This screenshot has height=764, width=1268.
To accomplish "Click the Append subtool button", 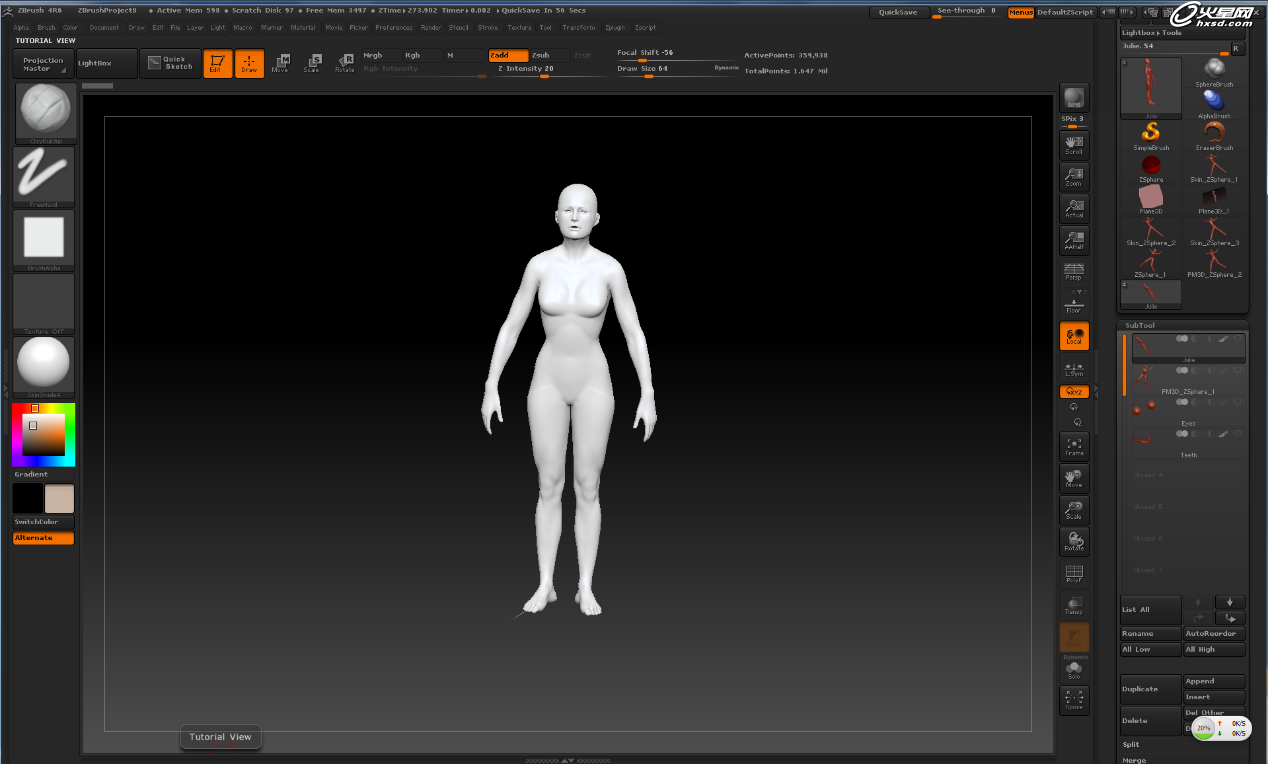I will [x=1215, y=681].
